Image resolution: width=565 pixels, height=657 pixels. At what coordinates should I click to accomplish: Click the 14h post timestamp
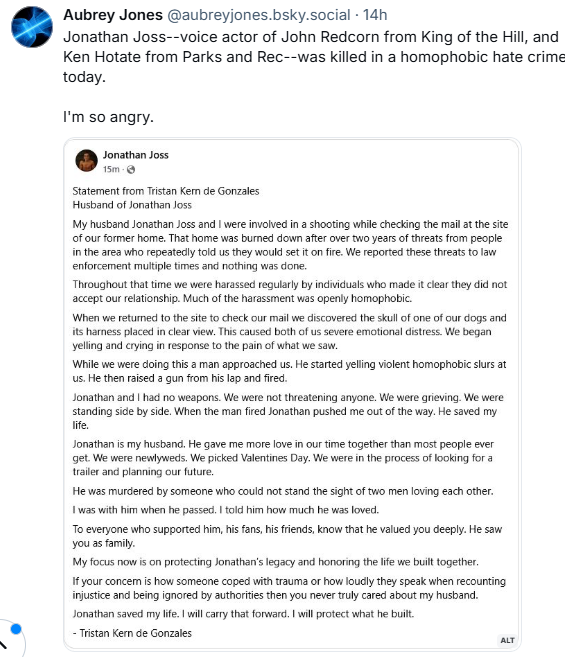(375, 15)
